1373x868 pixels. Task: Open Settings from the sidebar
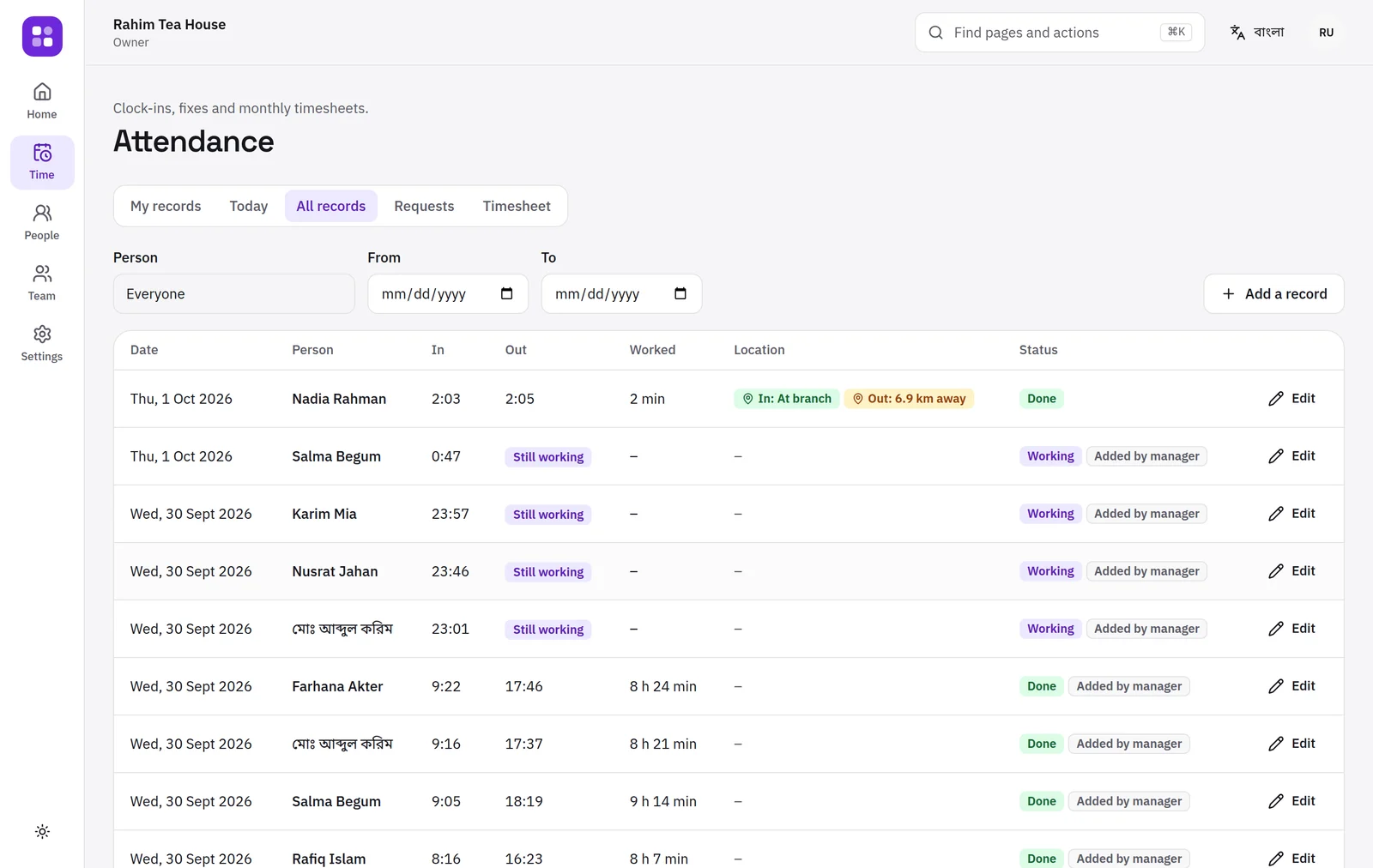coord(42,343)
